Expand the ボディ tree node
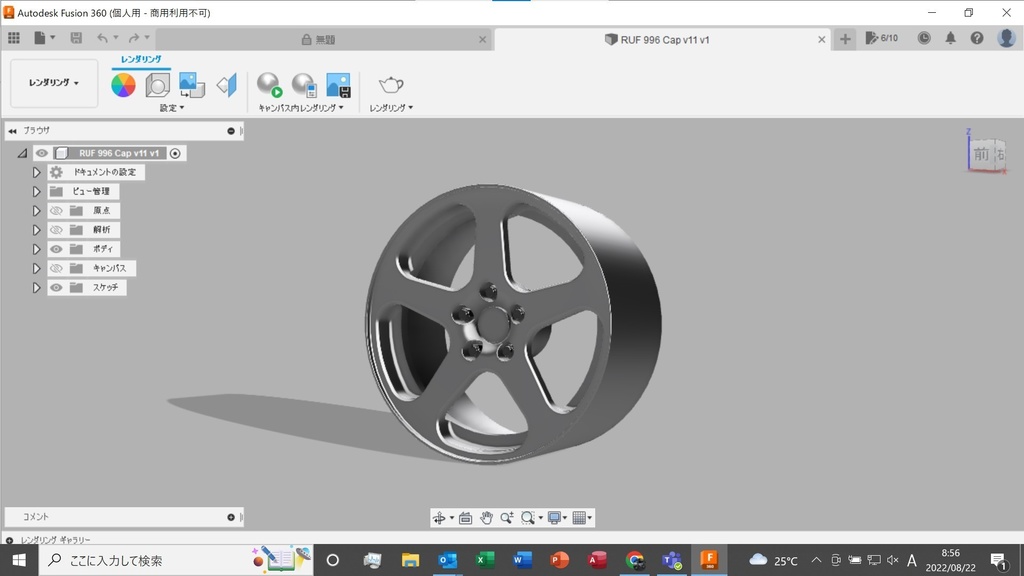 click(36, 249)
